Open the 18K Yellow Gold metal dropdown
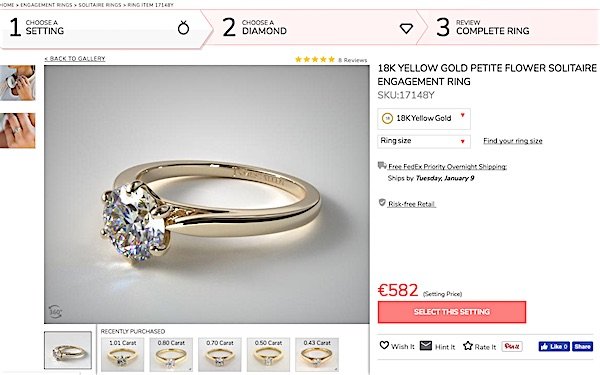Viewport: 600px width, 375px height. (x=424, y=119)
